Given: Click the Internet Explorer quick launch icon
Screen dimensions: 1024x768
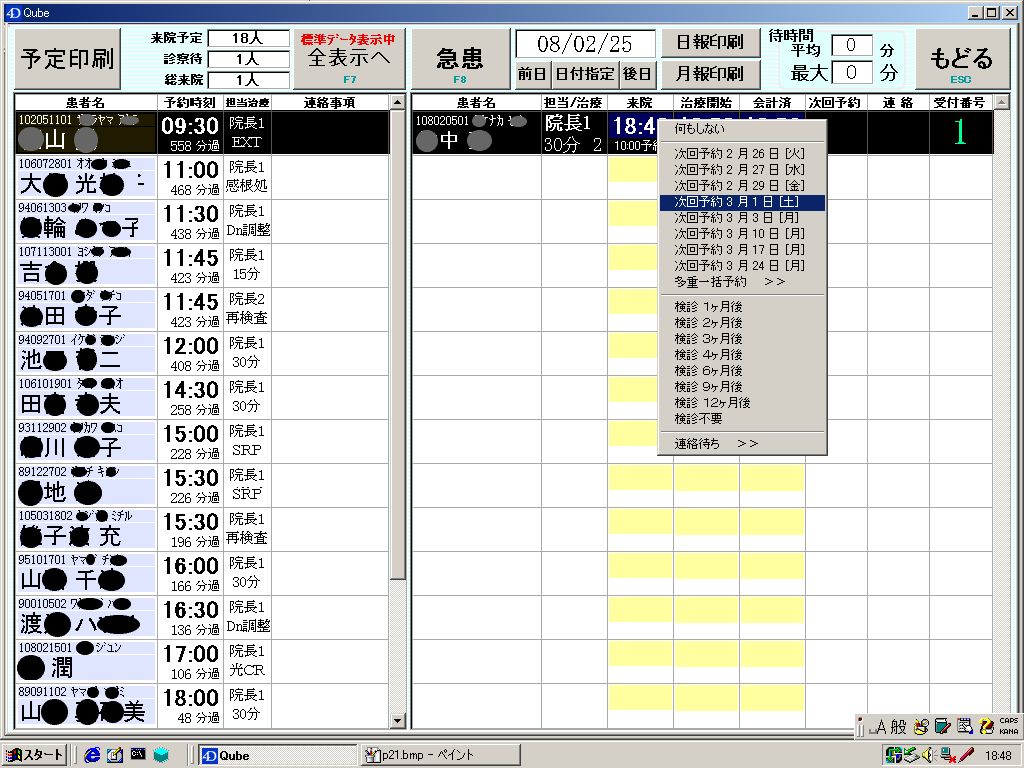Looking at the screenshot, I should pyautogui.click(x=93, y=755).
